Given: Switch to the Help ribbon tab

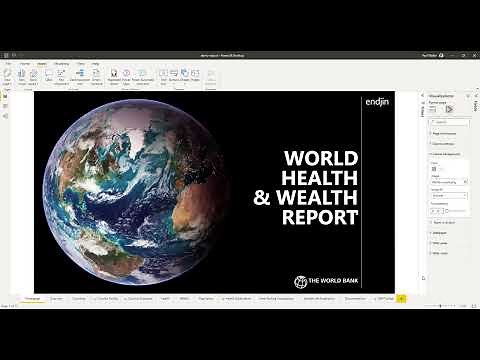Looking at the screenshot, I should click(x=95, y=64).
